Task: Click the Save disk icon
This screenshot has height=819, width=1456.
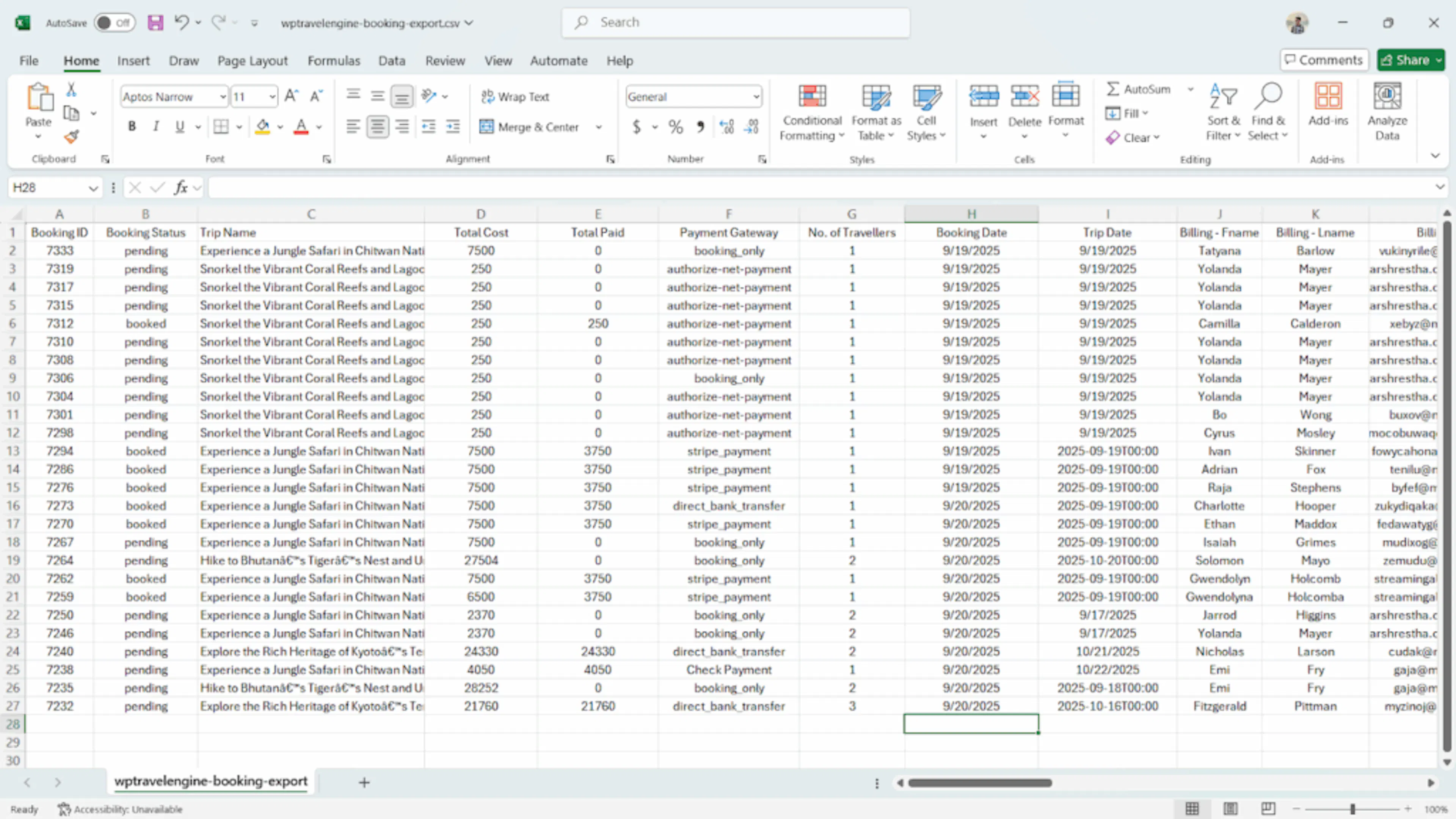Action: [x=155, y=23]
